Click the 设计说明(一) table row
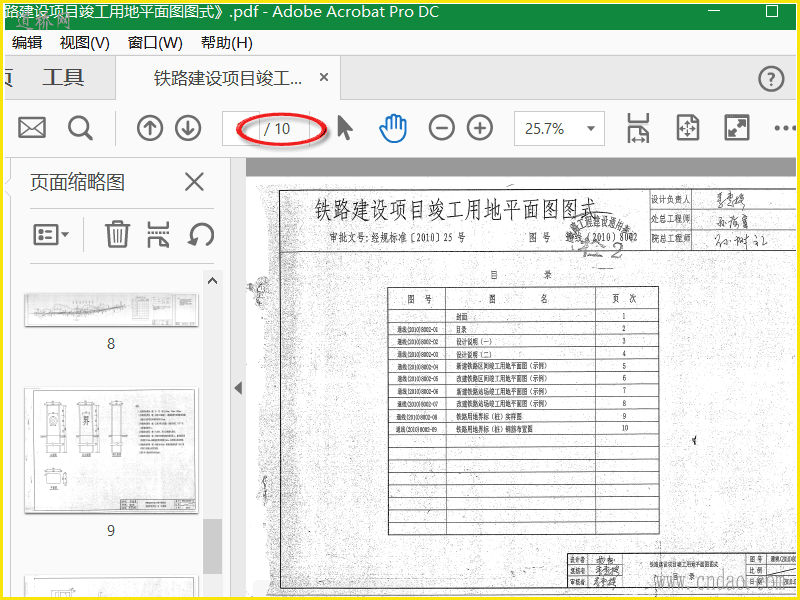 pos(523,341)
